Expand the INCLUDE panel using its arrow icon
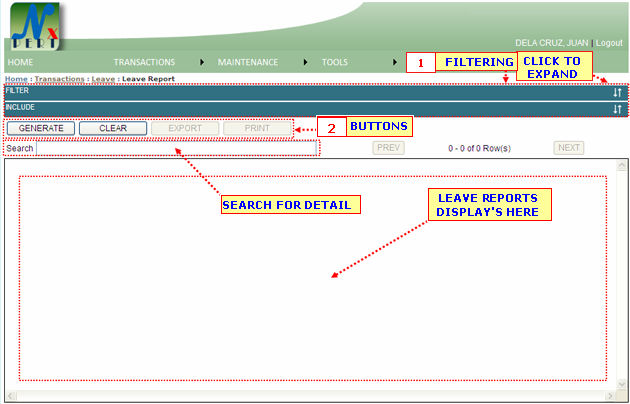This screenshot has height=404, width=630. pyautogui.click(x=617, y=109)
